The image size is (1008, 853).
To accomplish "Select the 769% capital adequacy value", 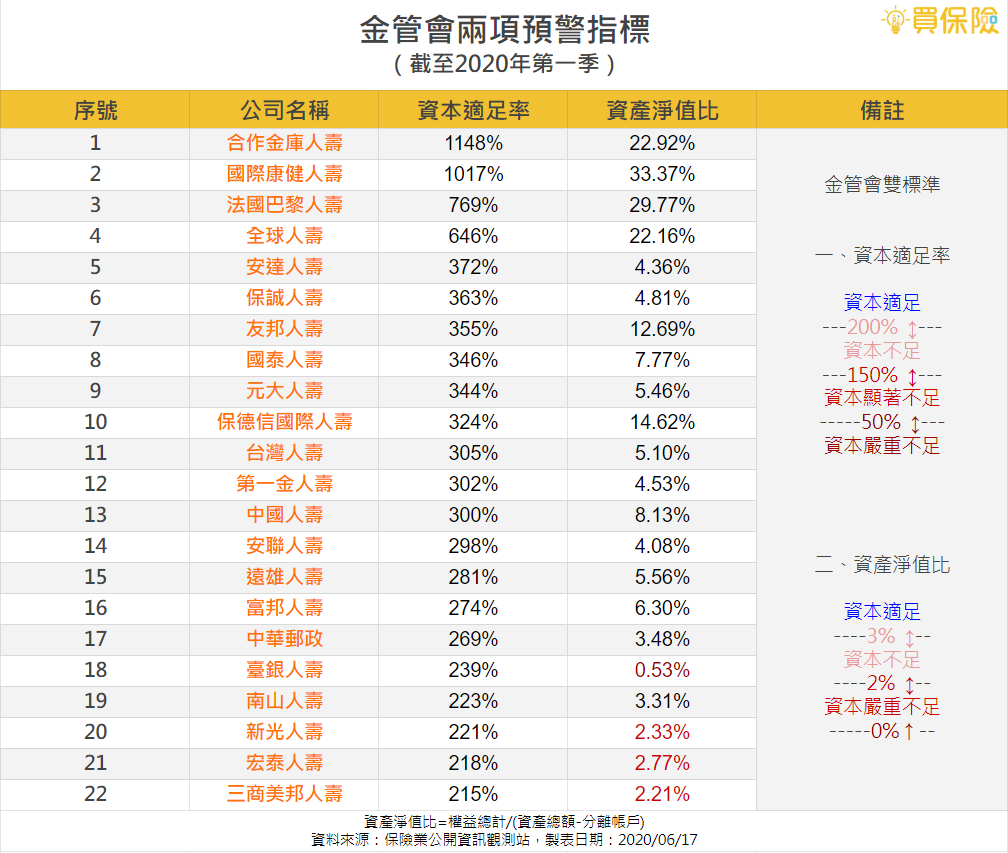I will 473,204.
